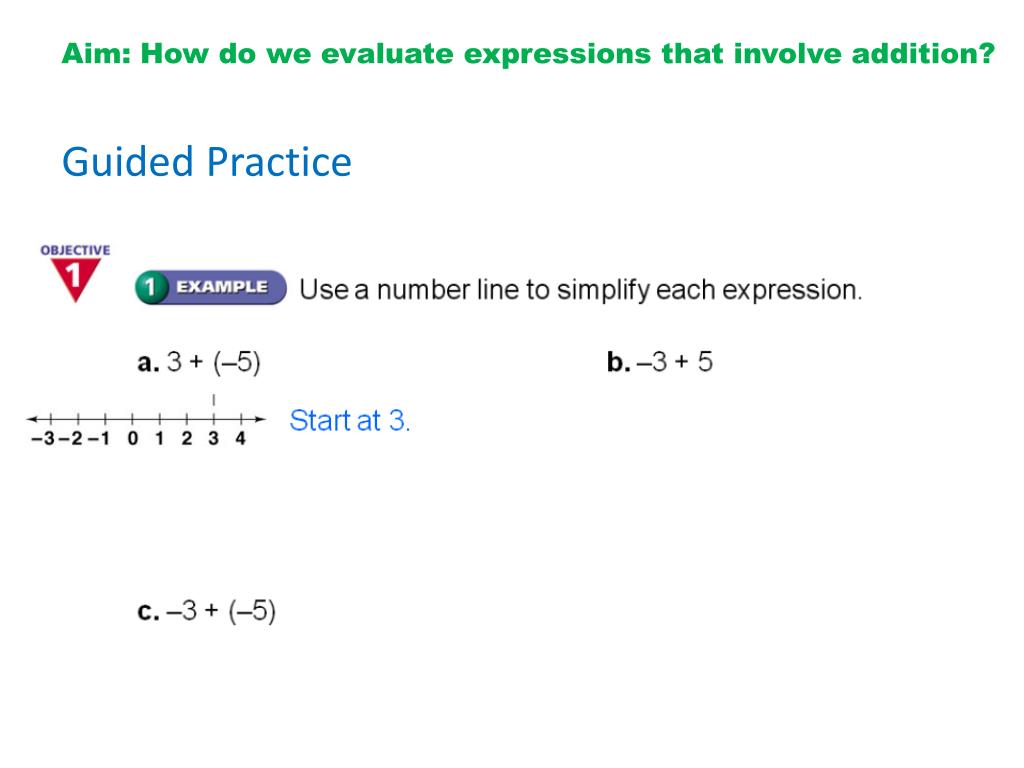
Task: Select expression c. –3 + (–5)
Action: [206, 611]
